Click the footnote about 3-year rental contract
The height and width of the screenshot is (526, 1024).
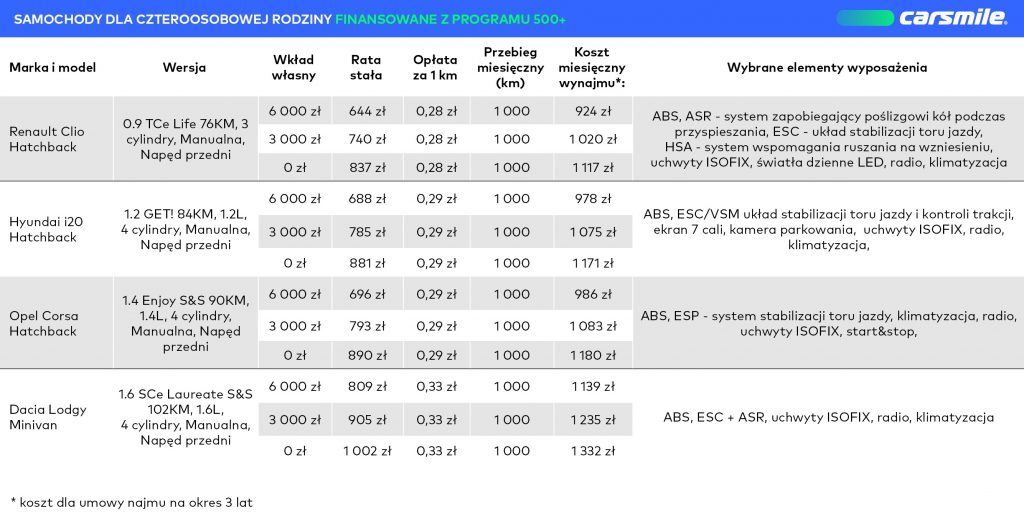pyautogui.click(x=130, y=501)
